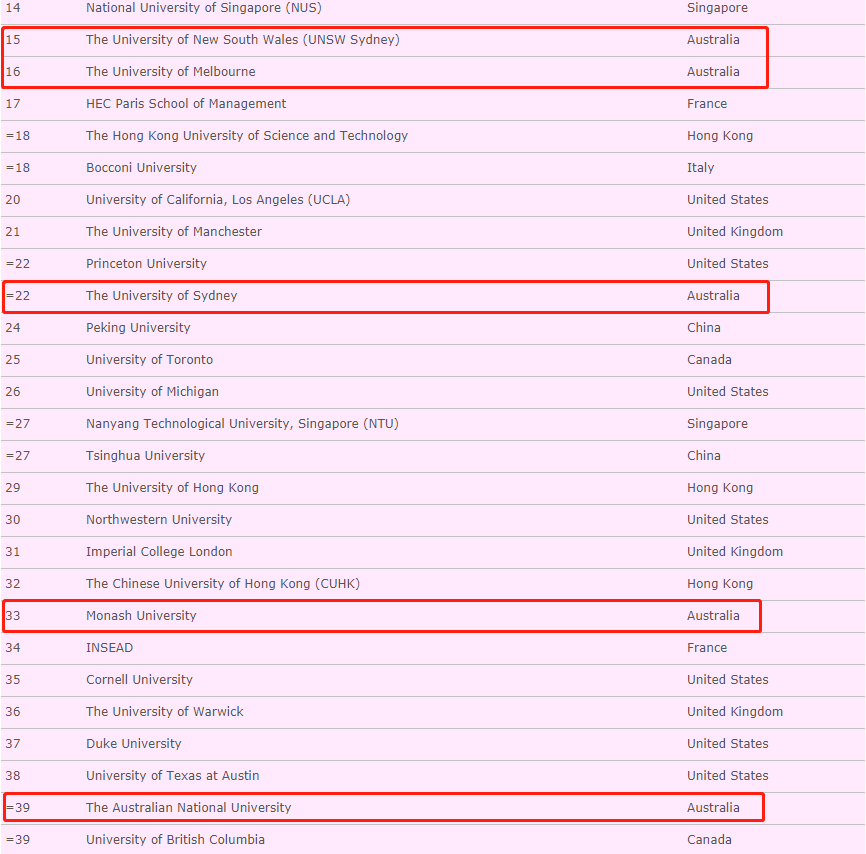Select the INSEAD name
The height and width of the screenshot is (854, 866).
(x=109, y=648)
